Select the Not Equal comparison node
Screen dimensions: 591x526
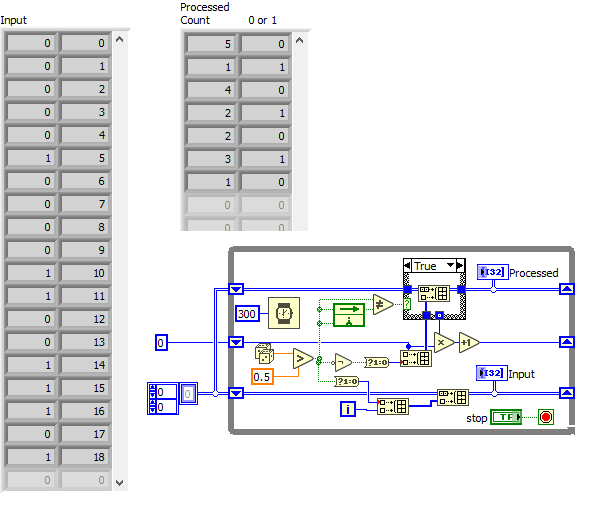click(x=383, y=304)
